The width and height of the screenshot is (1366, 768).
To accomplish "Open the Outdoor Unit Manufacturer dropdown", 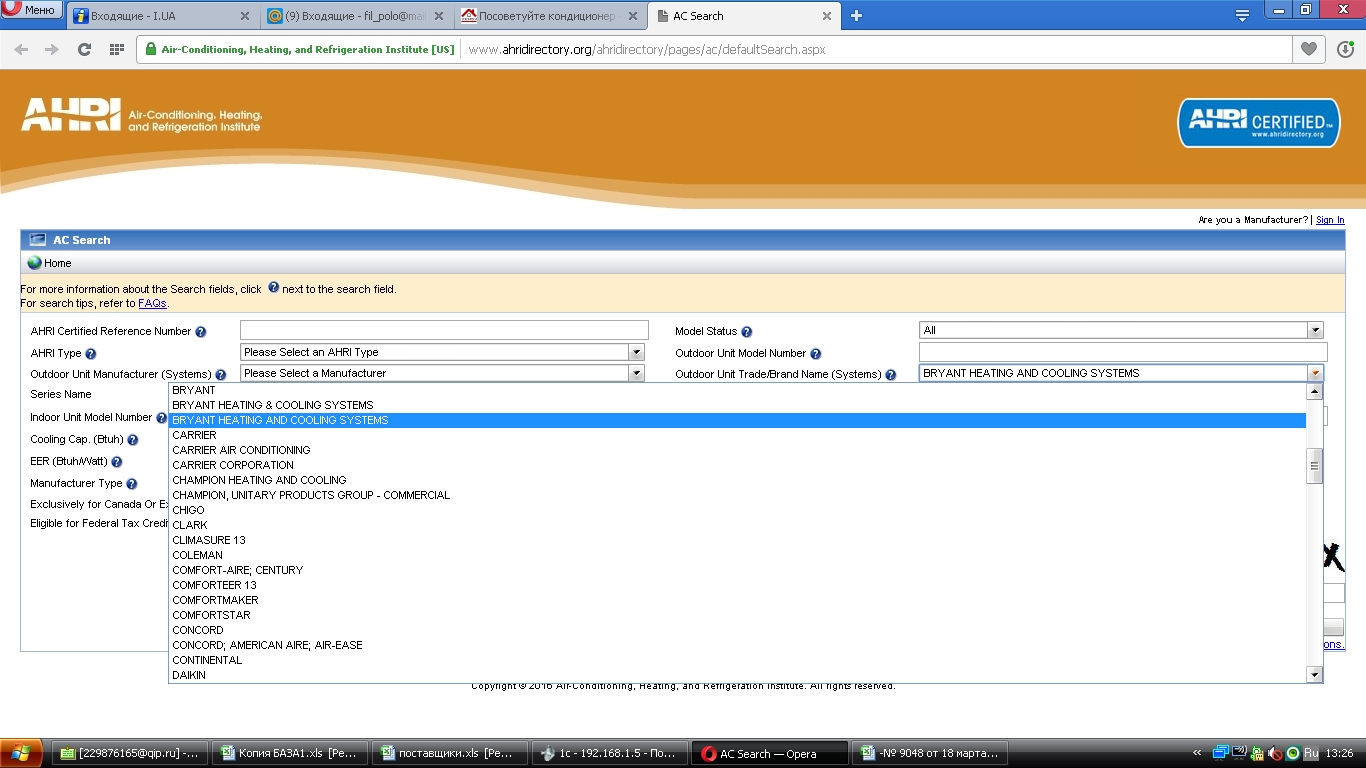I will pyautogui.click(x=636, y=373).
